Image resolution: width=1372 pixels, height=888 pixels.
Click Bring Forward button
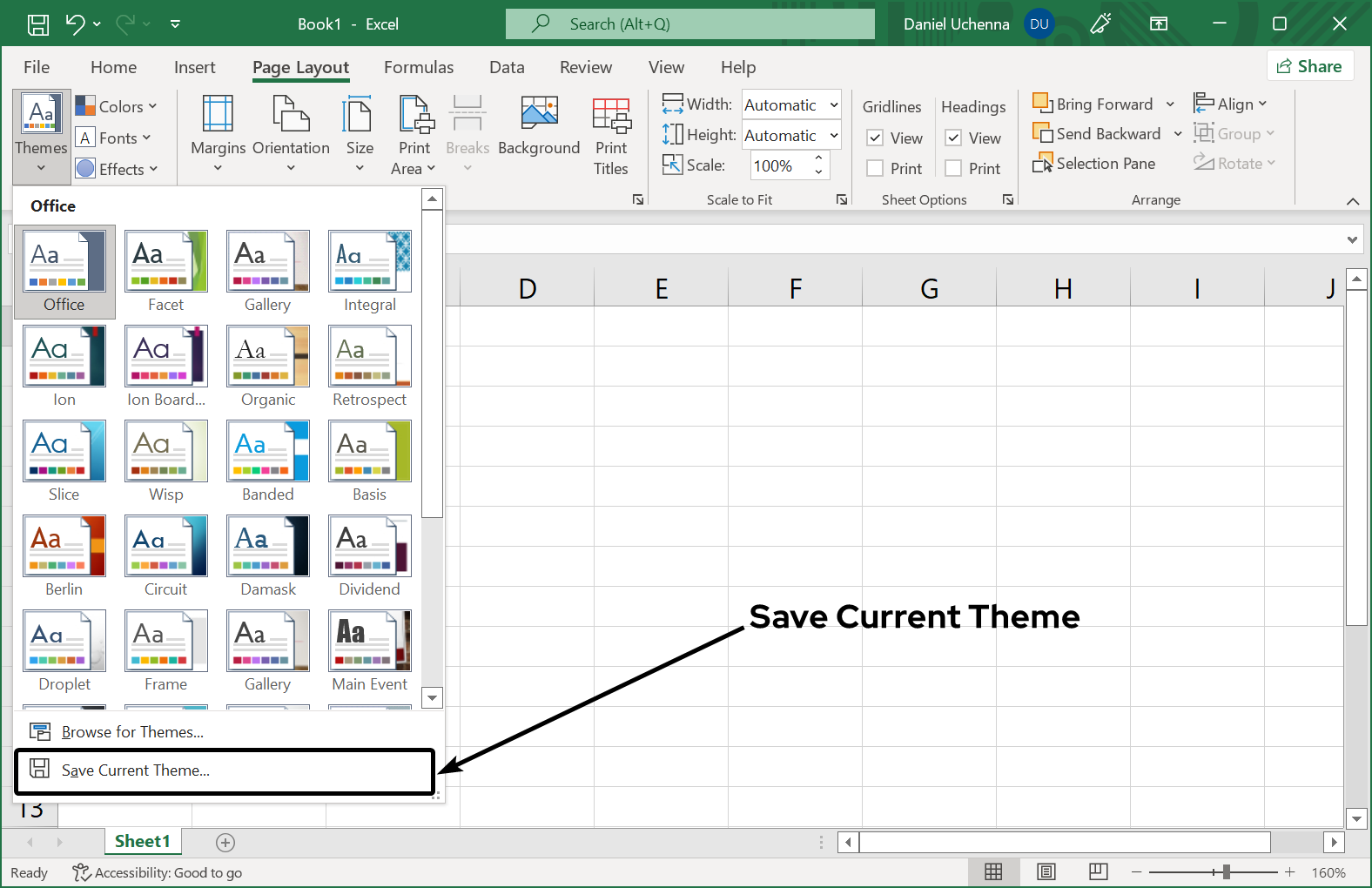[1093, 104]
